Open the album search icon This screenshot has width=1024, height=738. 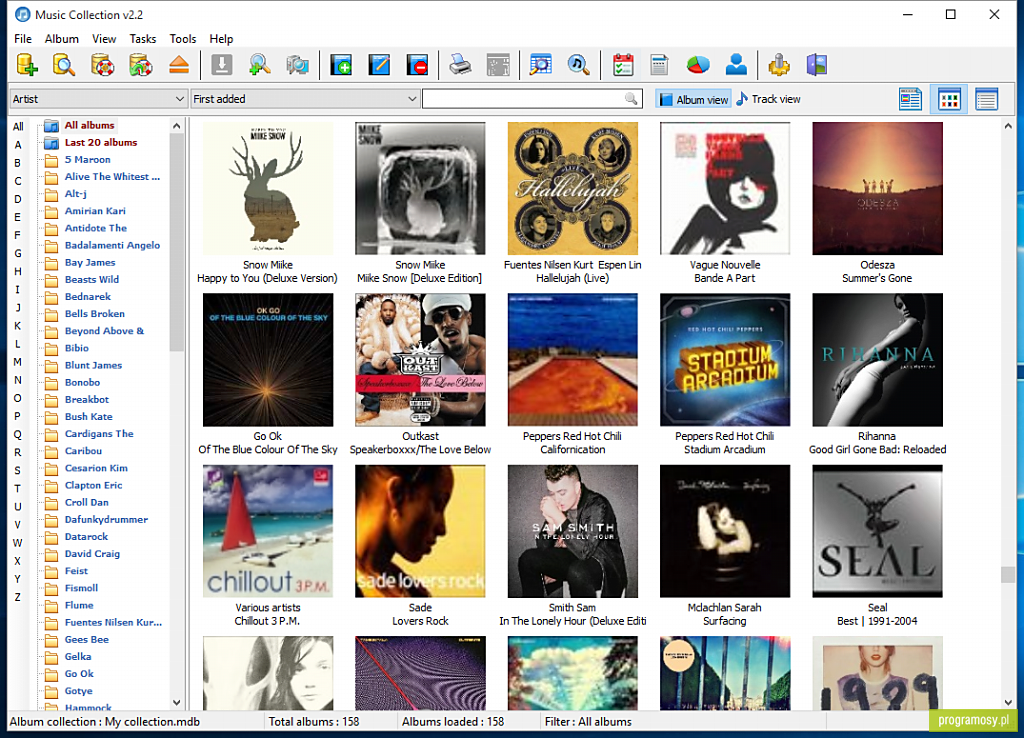pyautogui.click(x=541, y=65)
